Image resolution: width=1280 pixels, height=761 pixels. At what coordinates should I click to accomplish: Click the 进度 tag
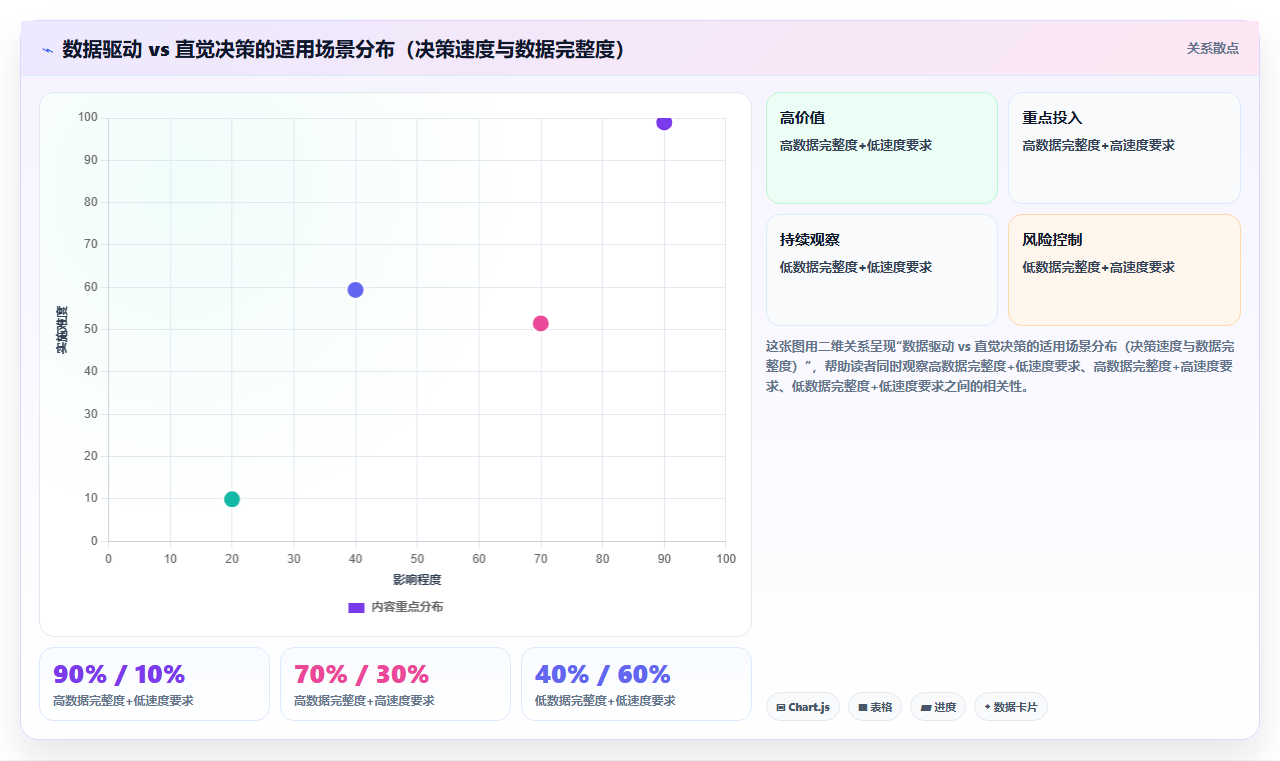(938, 707)
